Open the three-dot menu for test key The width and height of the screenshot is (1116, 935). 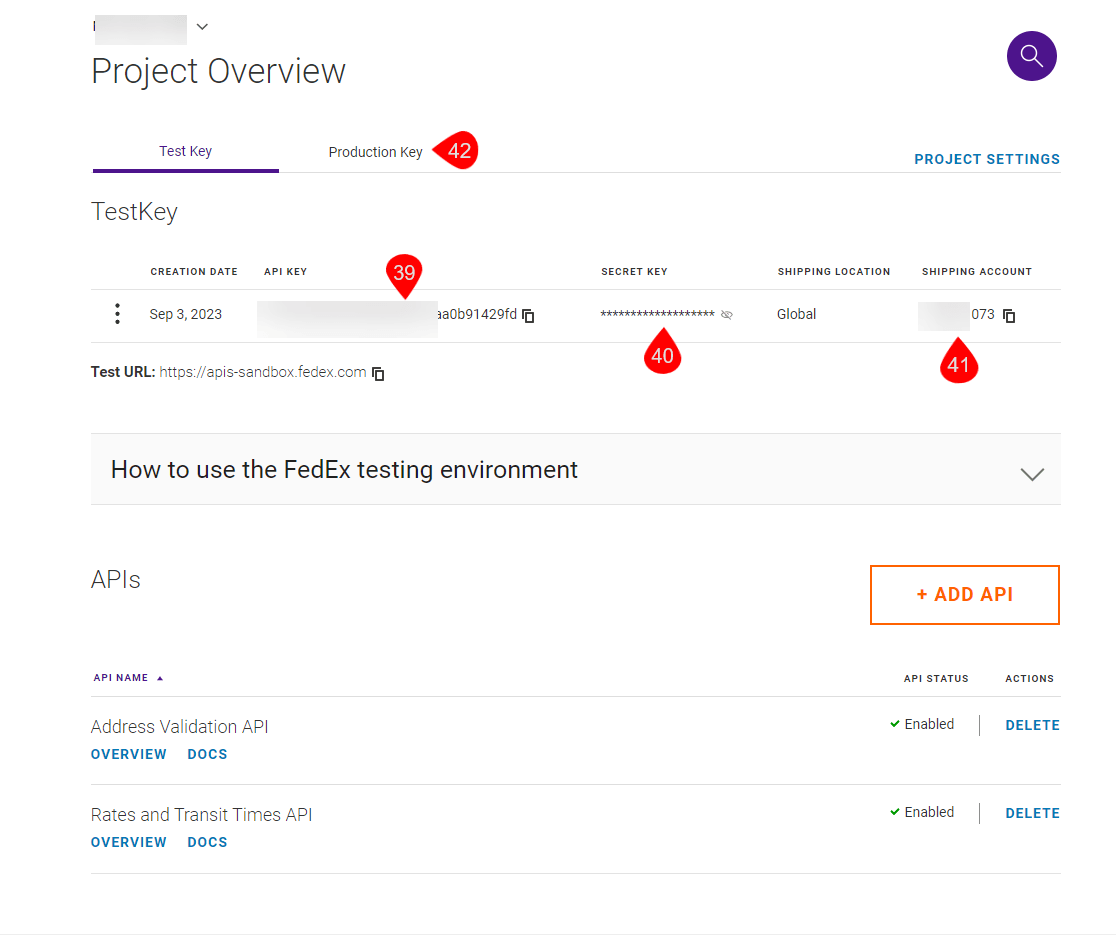coord(117,314)
